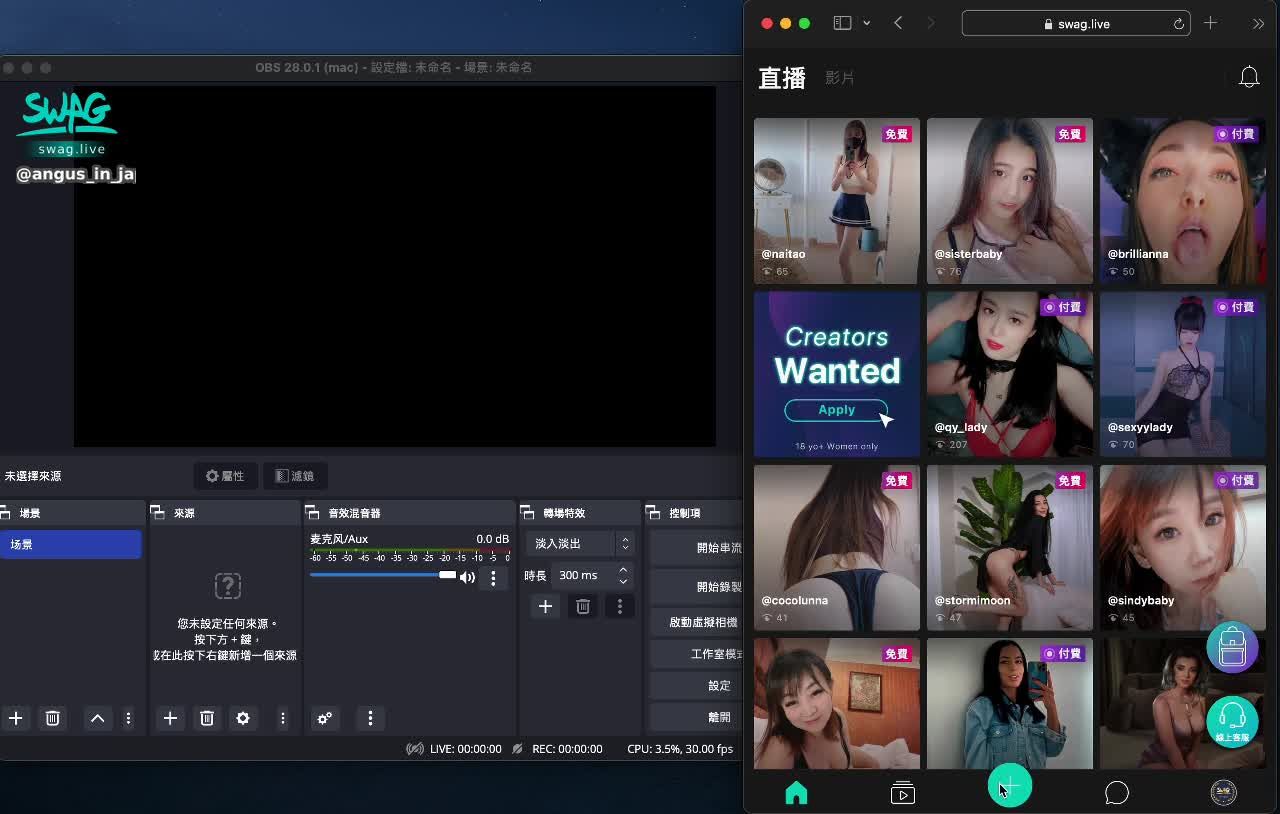Viewport: 1280px width, 814px height.
Task: Add a new scene in OBS
Action: [x=16, y=718]
